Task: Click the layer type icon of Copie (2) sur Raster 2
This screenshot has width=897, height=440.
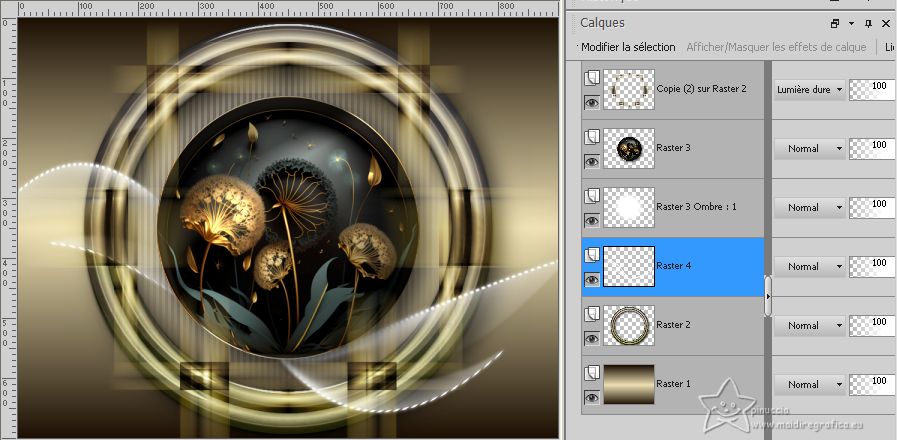Action: pos(592,78)
